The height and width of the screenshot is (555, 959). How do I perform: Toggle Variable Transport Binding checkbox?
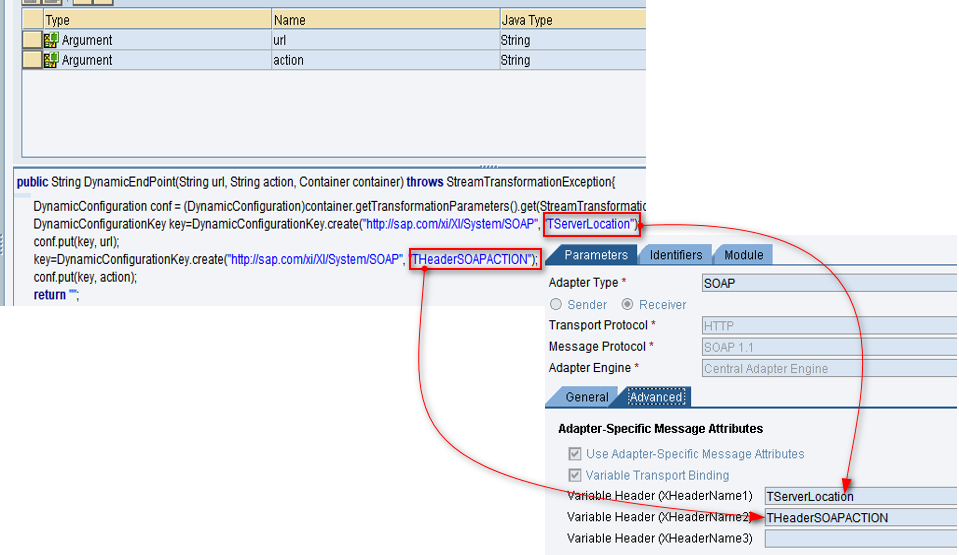pos(574,475)
